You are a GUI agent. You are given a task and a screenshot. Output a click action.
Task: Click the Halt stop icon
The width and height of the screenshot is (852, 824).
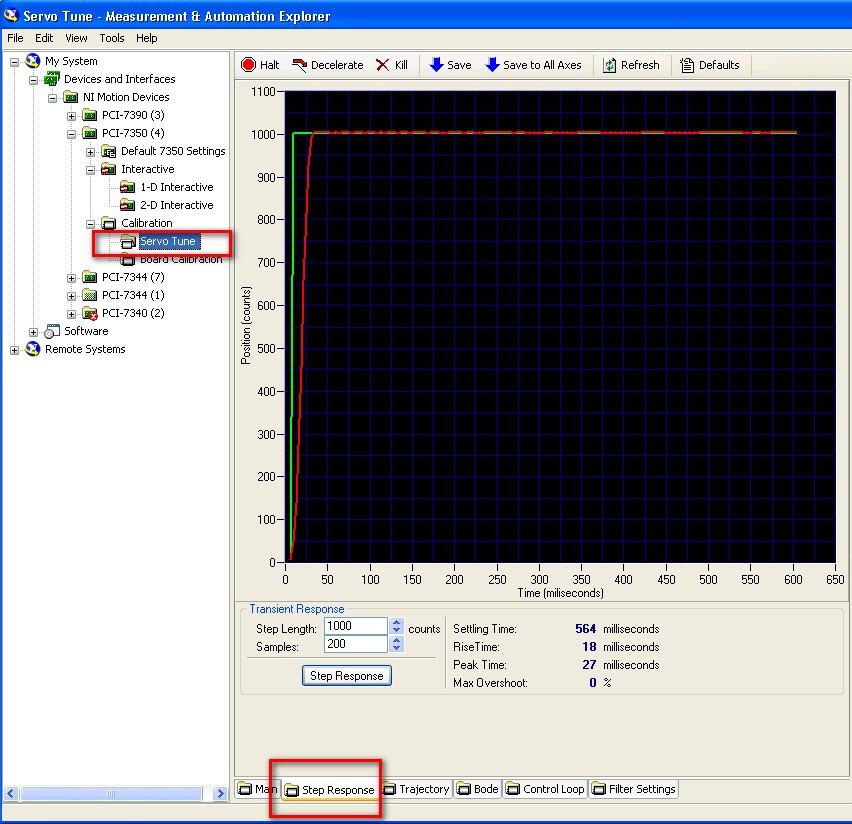click(248, 65)
